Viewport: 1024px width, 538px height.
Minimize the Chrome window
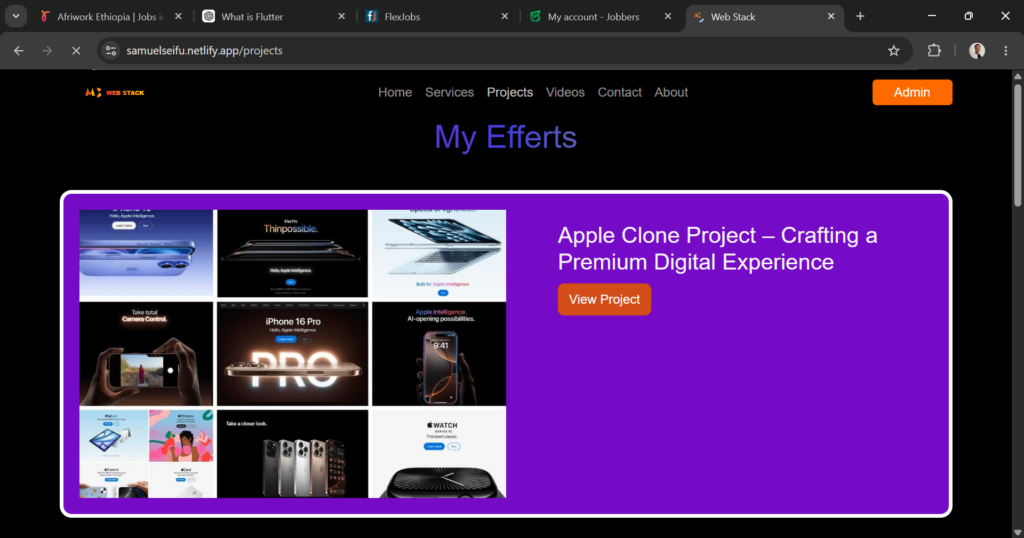pyautogui.click(x=932, y=16)
